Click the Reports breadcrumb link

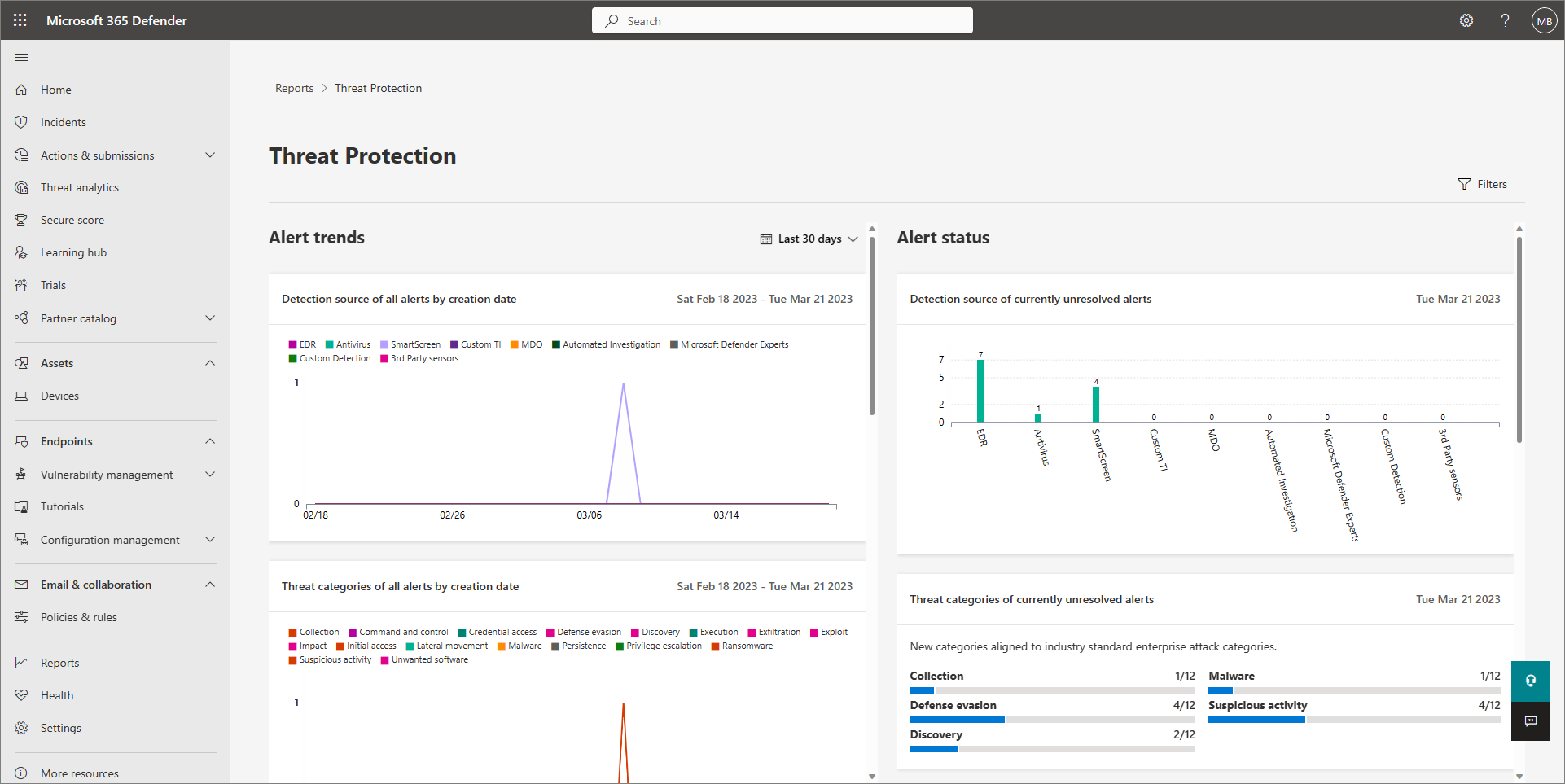click(x=294, y=88)
